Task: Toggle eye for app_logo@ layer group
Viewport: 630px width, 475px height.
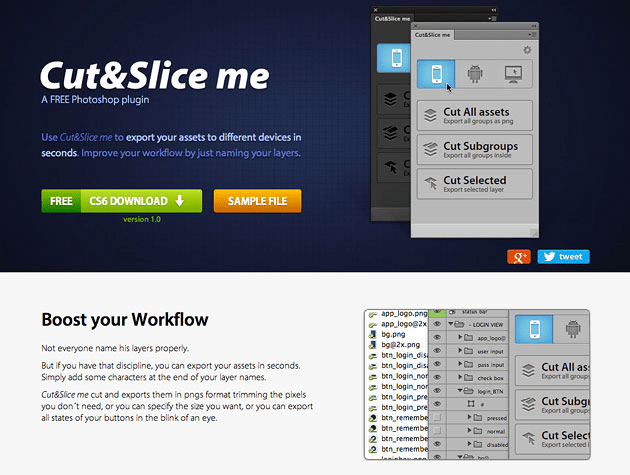Action: pos(437,338)
